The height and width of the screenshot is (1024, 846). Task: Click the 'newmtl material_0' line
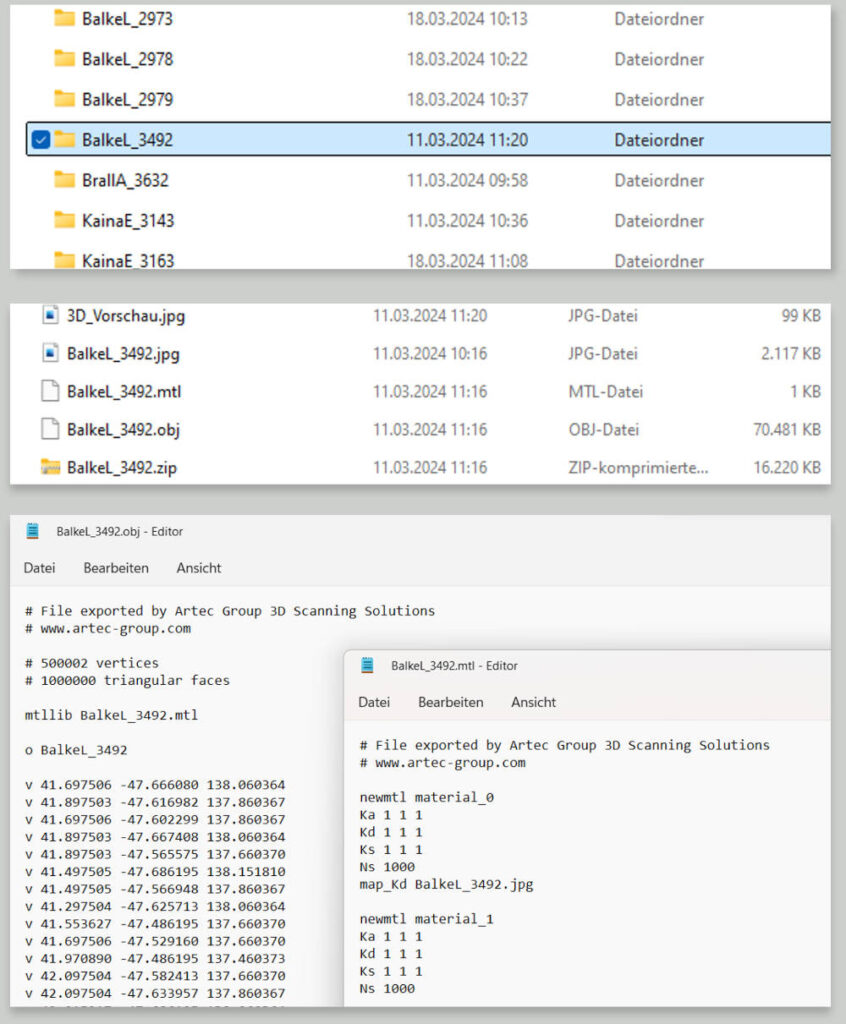tap(427, 797)
